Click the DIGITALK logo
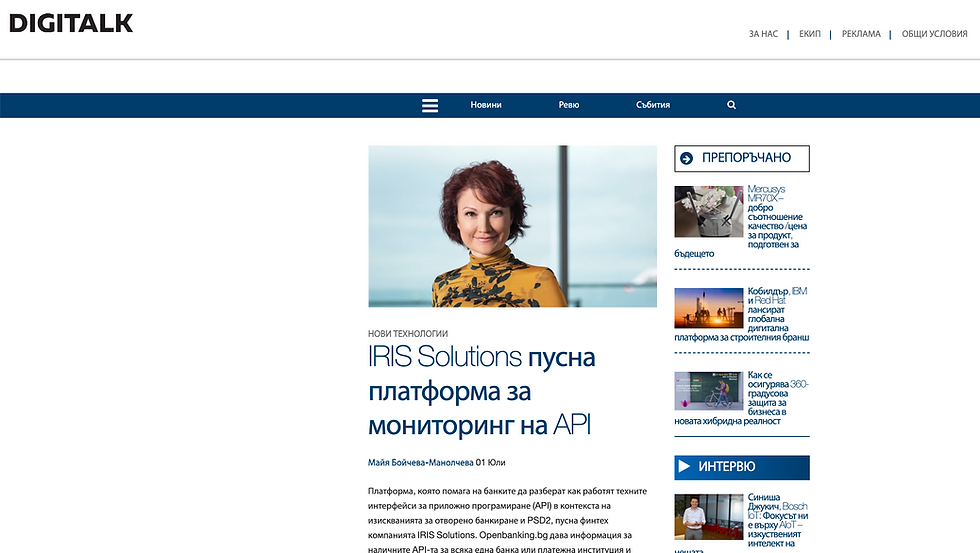The height and width of the screenshot is (553, 980). click(x=71, y=24)
